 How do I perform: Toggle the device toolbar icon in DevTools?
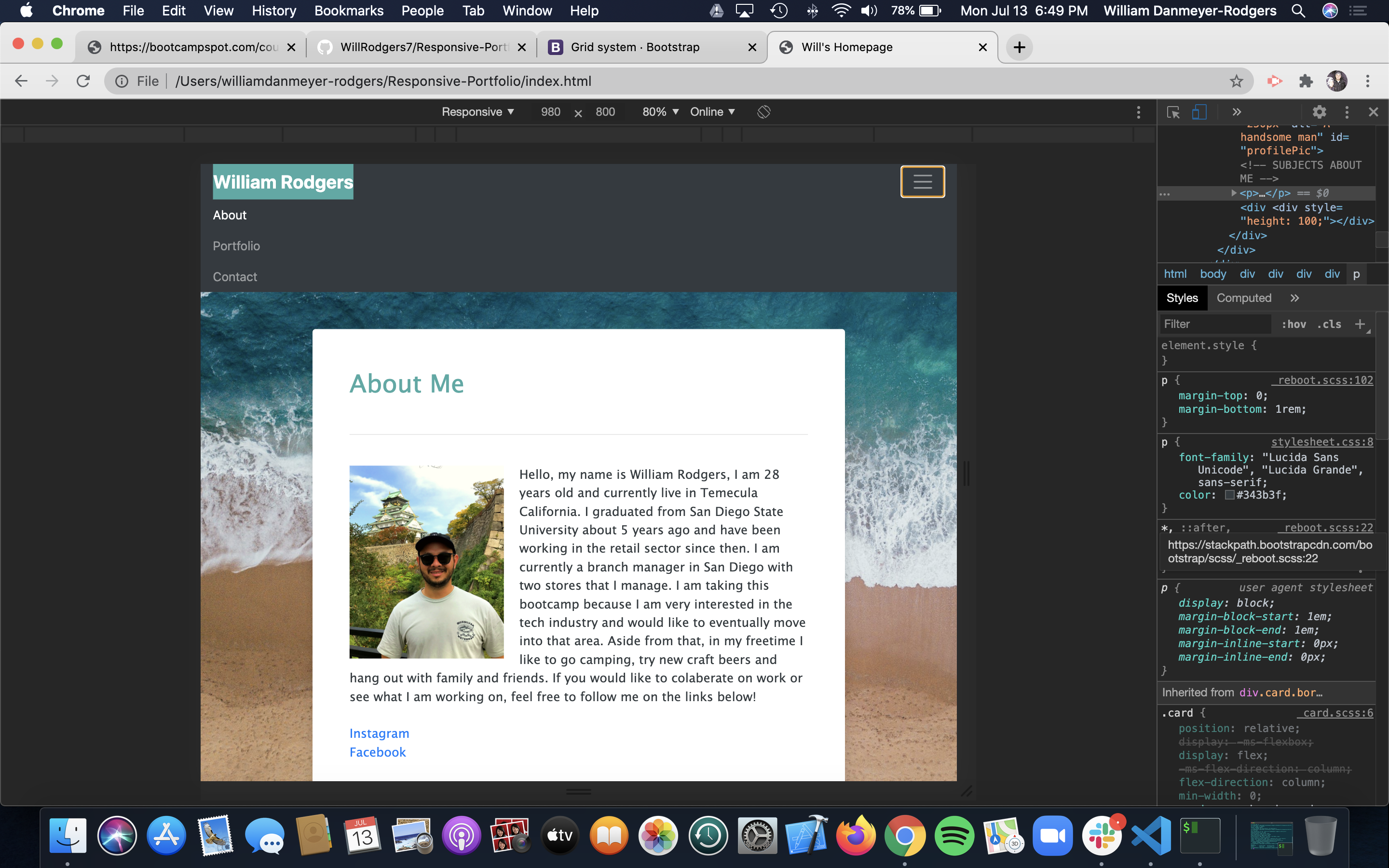(1199, 112)
